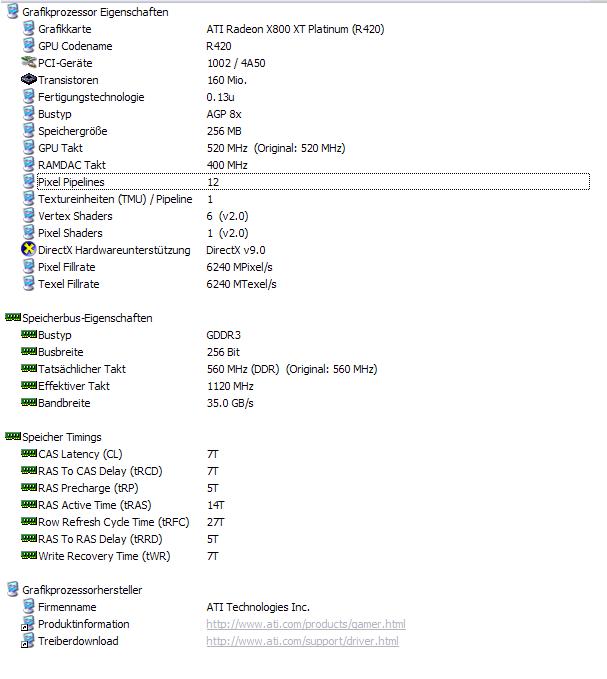Click the company name ATI Technologies Inc.
Viewport: 607px width, 679px height.
pyautogui.click(x=258, y=607)
